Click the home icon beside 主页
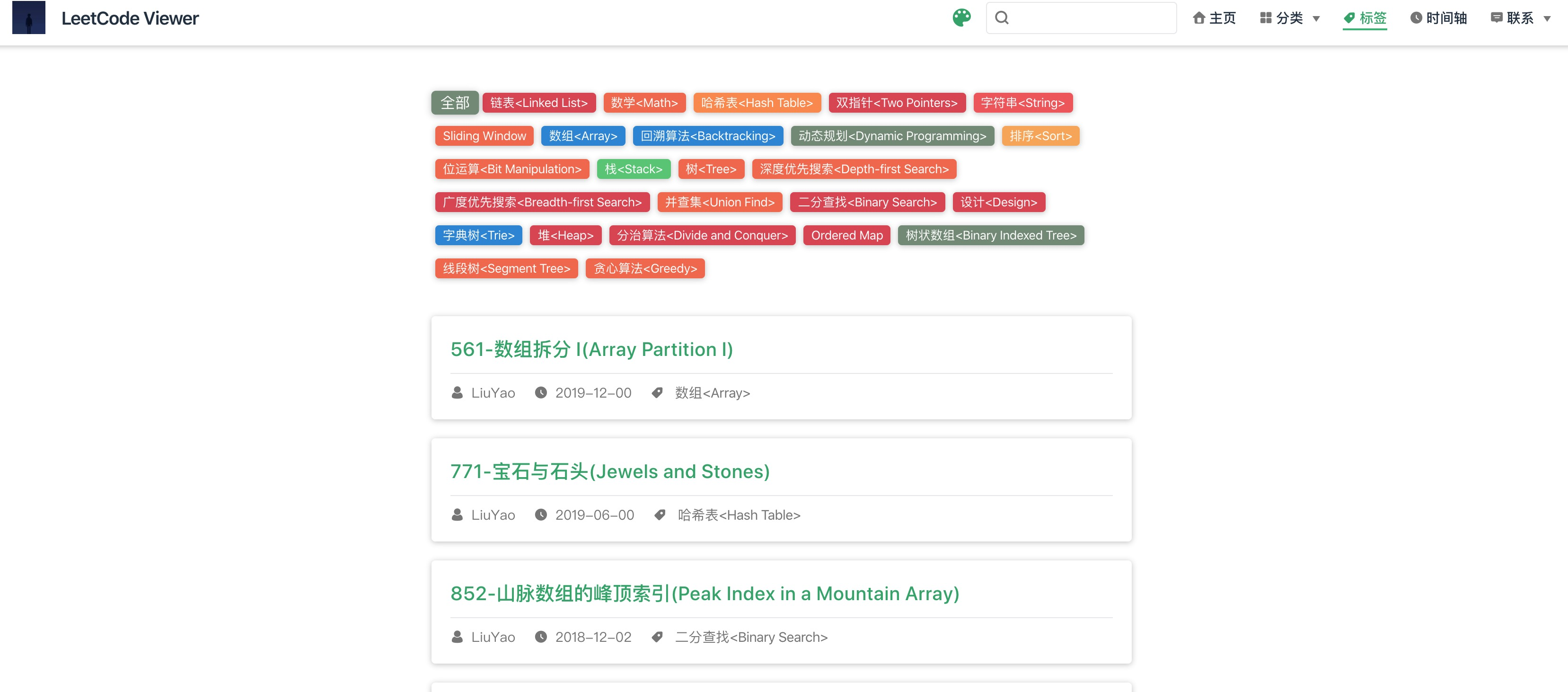The image size is (1568, 692). [x=1198, y=18]
